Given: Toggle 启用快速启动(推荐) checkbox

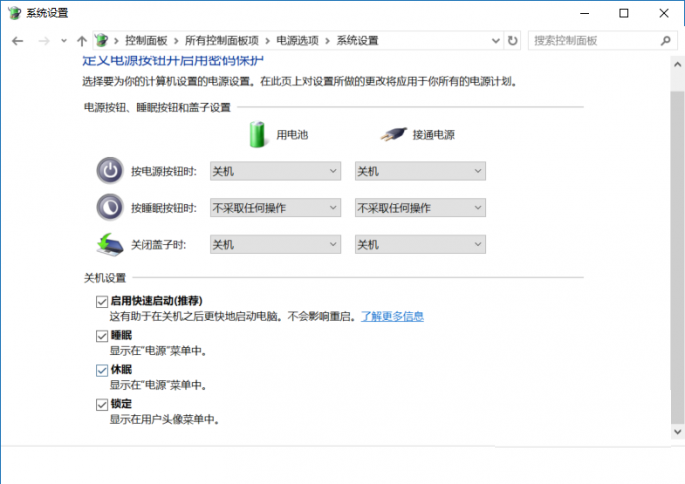Looking at the screenshot, I should click(102, 301).
